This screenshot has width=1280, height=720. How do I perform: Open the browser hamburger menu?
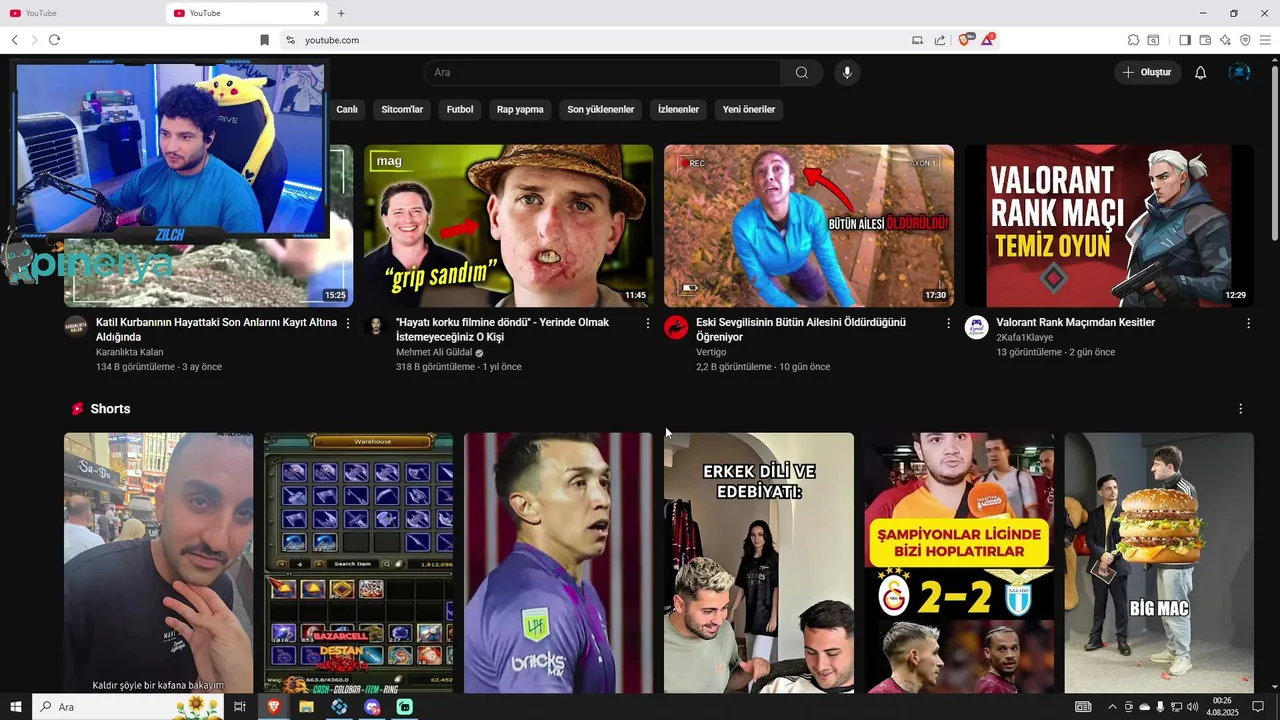click(x=1265, y=40)
